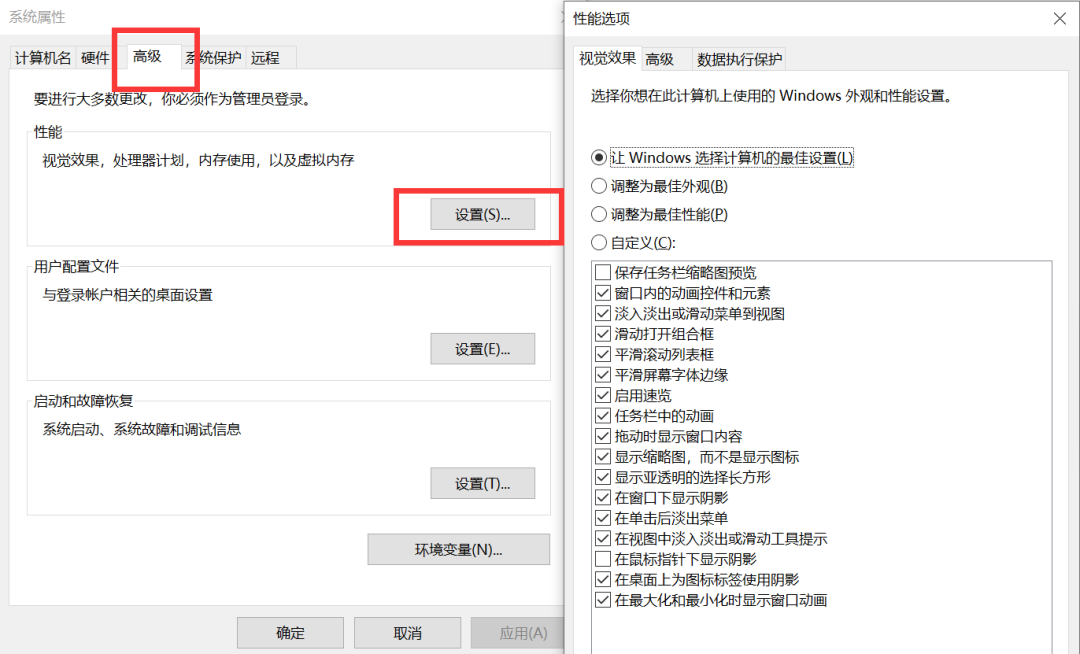This screenshot has width=1080, height=654.
Task: Select 调整为最佳性能 radio button
Action: pos(659,214)
